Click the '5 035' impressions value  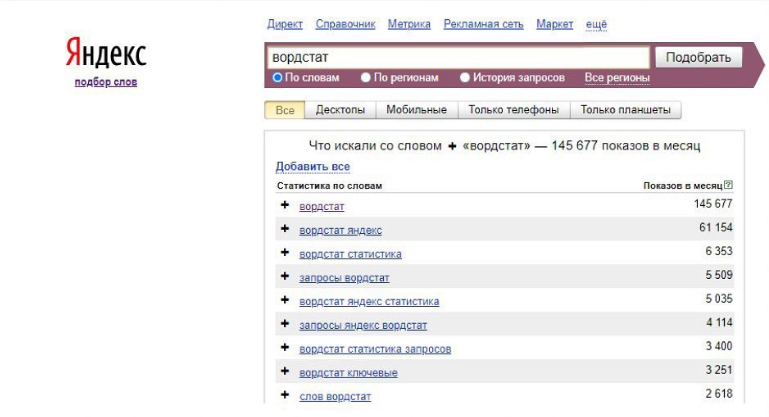coord(719,299)
